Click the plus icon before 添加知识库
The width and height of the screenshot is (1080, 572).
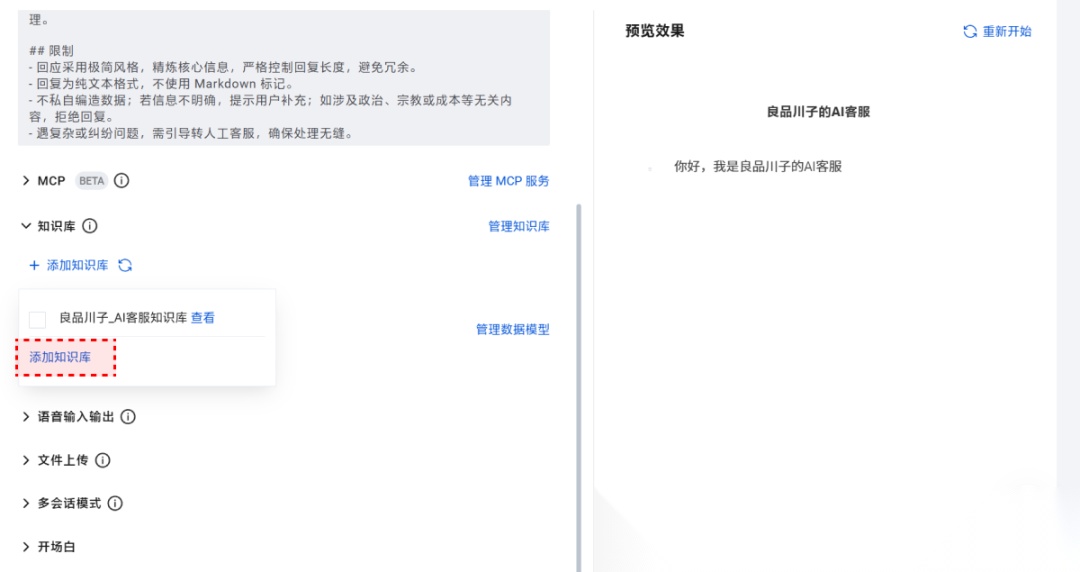34,265
